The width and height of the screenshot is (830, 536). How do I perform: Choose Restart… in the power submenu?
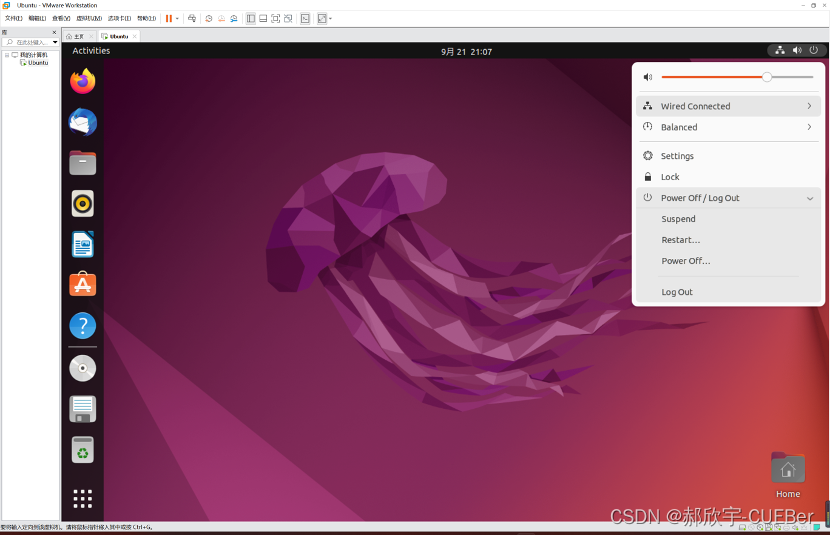[x=728, y=240]
